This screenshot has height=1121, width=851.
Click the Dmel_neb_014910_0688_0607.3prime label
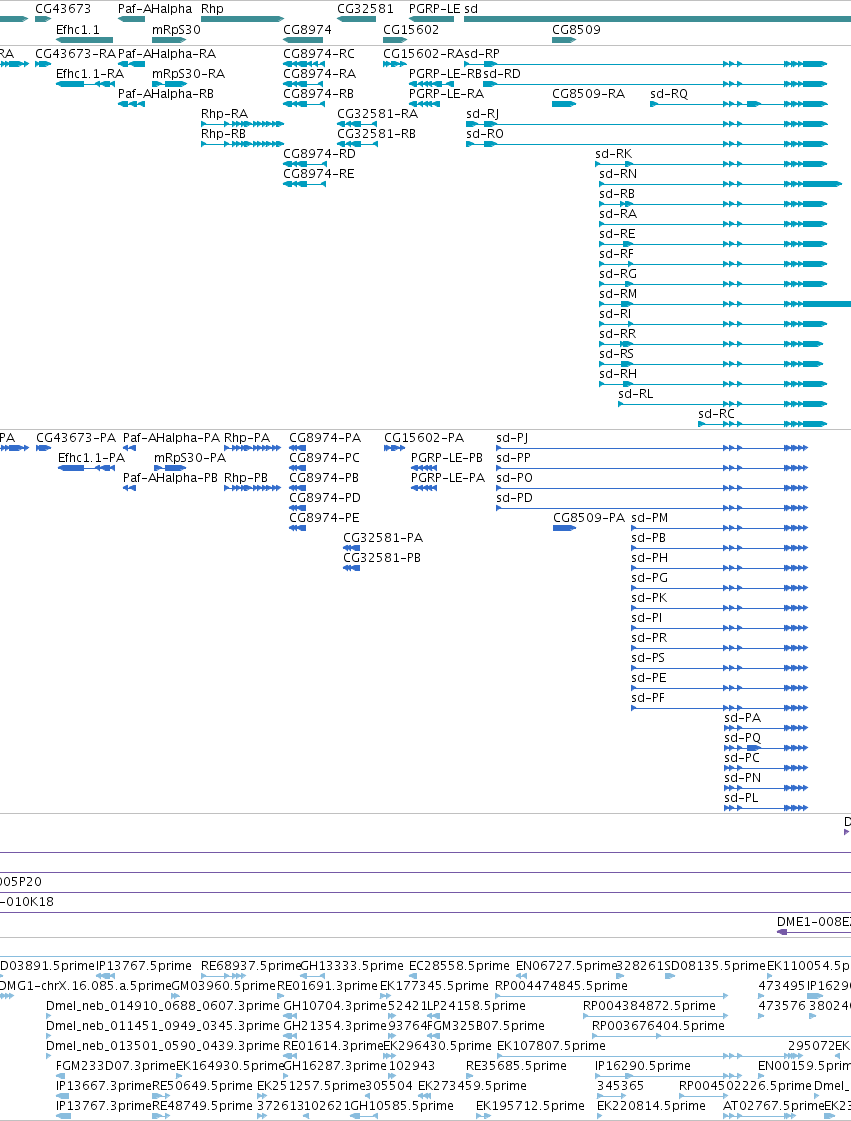[x=162, y=1006]
